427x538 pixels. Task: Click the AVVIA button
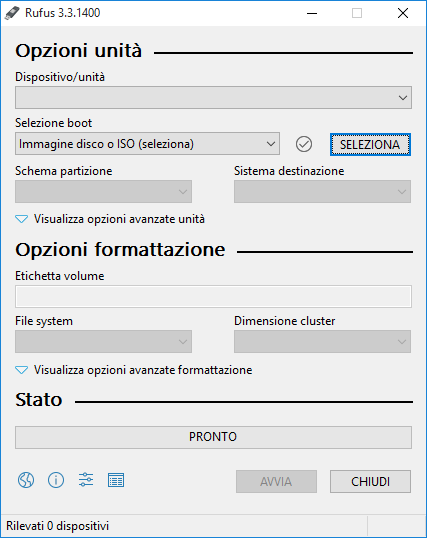[276, 481]
